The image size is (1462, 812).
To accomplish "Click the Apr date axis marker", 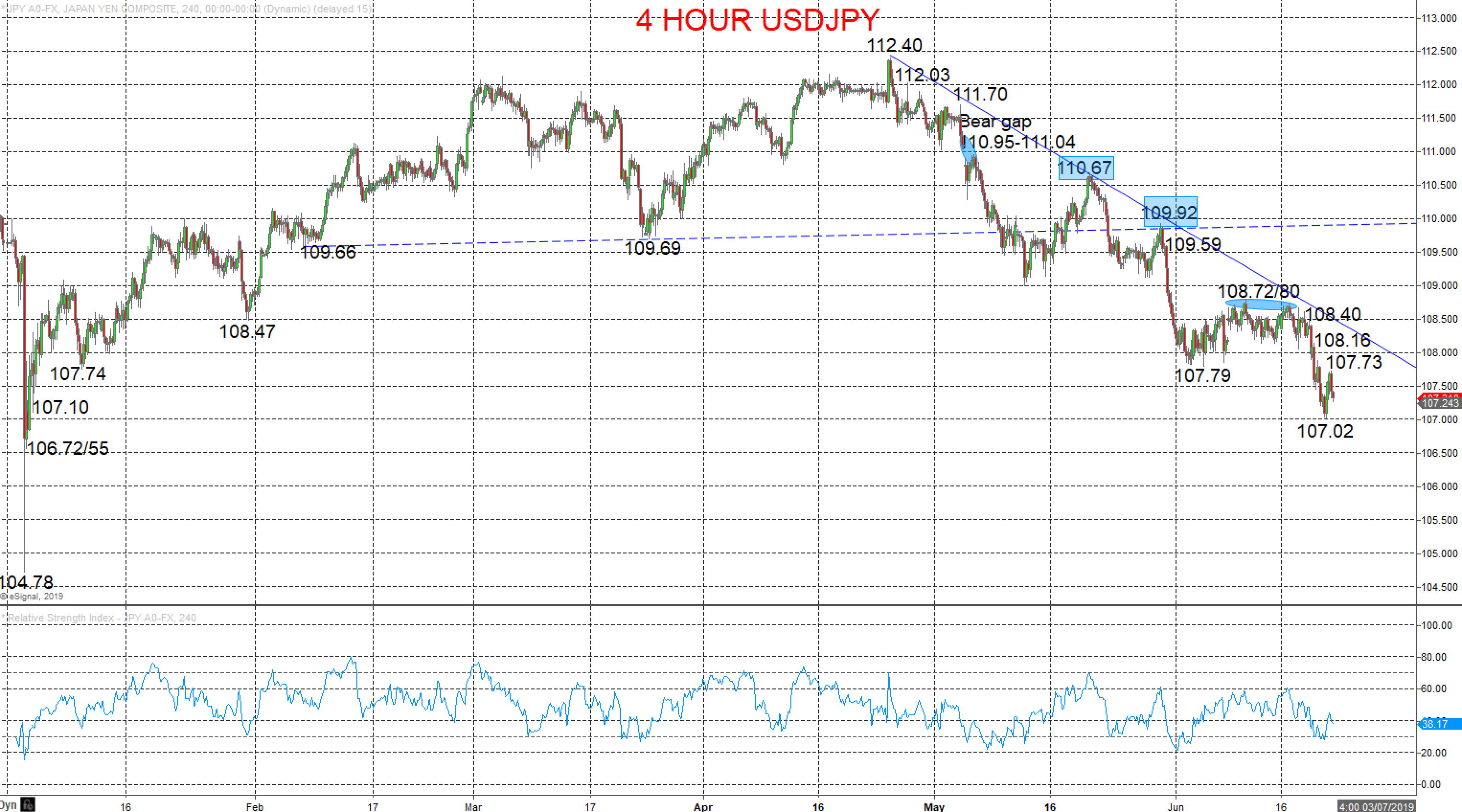I will coord(703,807).
